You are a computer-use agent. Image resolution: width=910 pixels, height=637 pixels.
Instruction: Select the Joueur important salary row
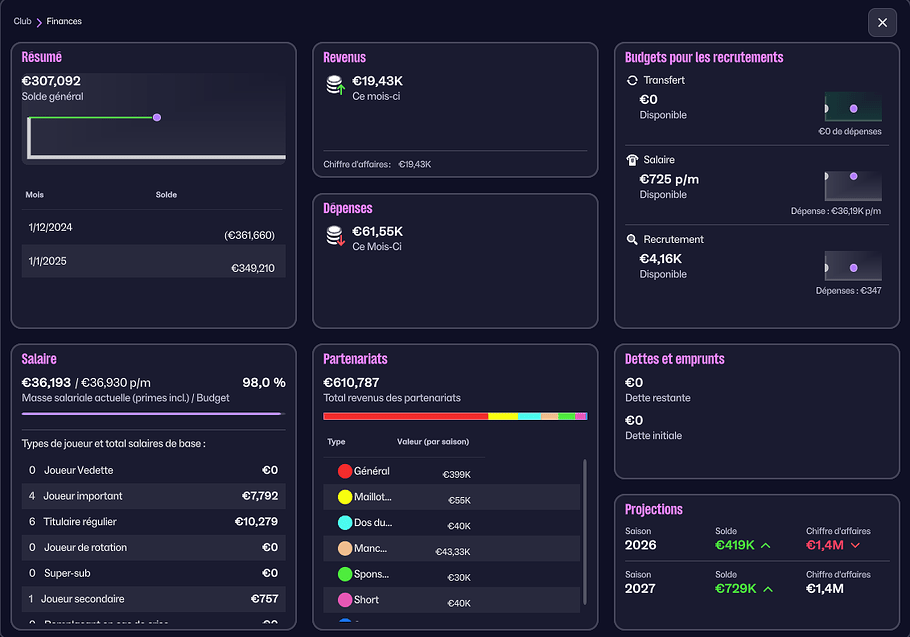(153, 496)
